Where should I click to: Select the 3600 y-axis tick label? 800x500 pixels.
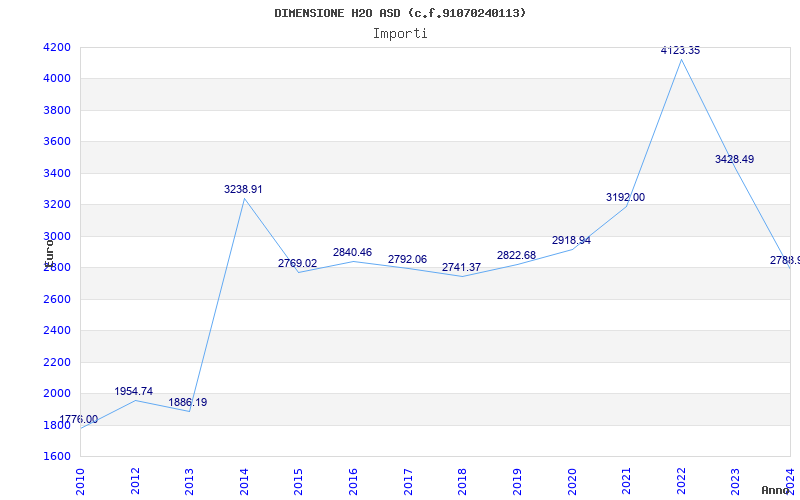tap(55, 141)
